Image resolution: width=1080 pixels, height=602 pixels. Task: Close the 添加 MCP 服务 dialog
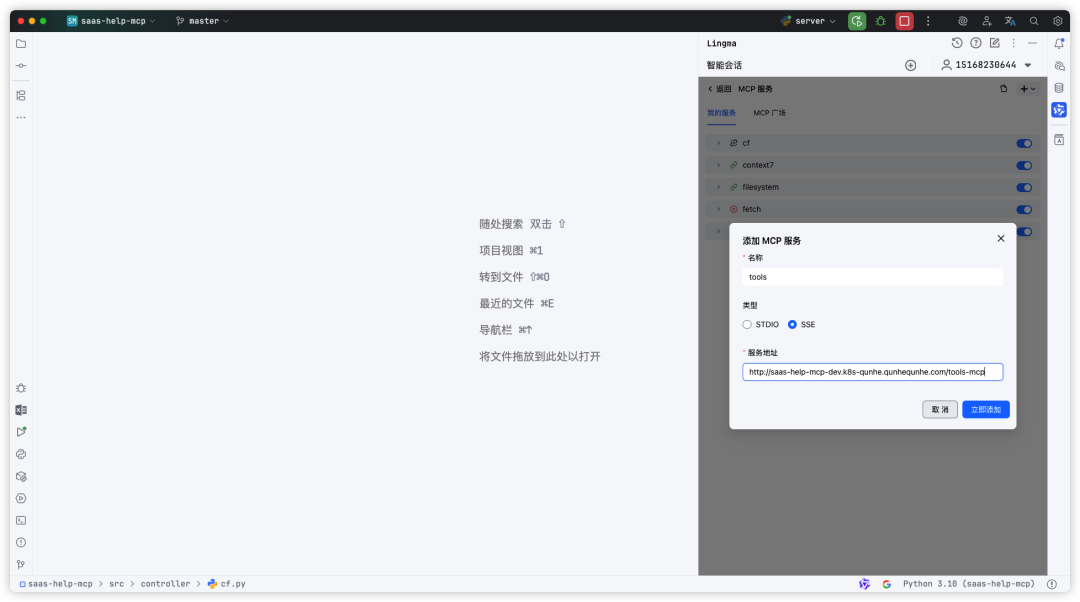(x=1001, y=238)
